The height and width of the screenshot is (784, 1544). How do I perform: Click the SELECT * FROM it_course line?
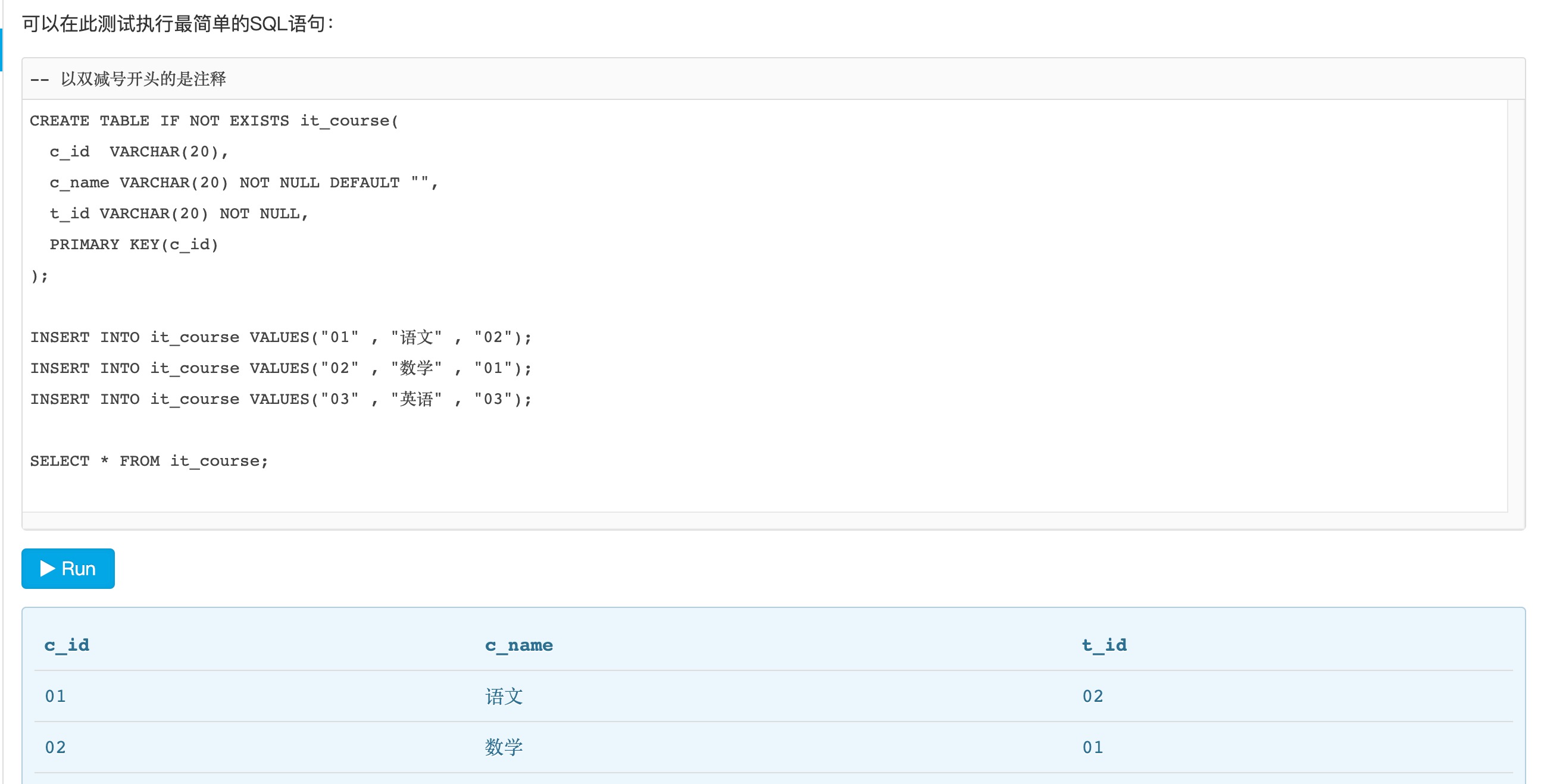149,460
